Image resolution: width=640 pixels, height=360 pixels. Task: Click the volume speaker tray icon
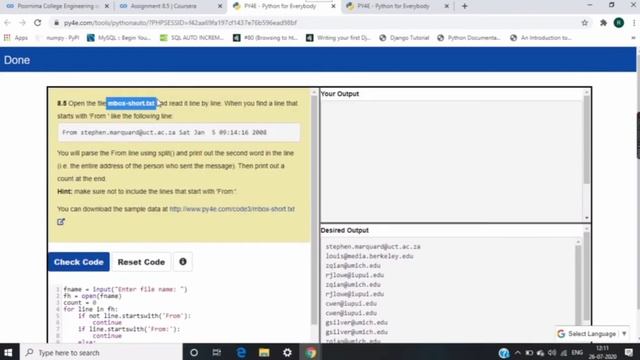coord(552,353)
